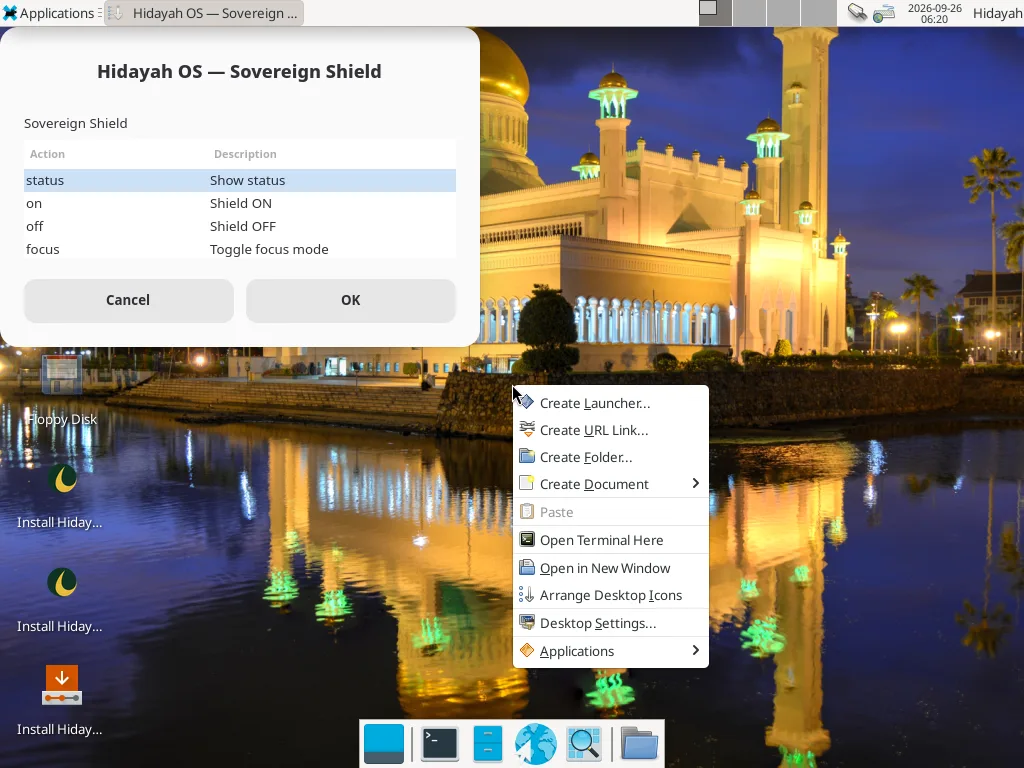Launch Web Browser globe from dock
1024x768 pixels.
[536, 744]
